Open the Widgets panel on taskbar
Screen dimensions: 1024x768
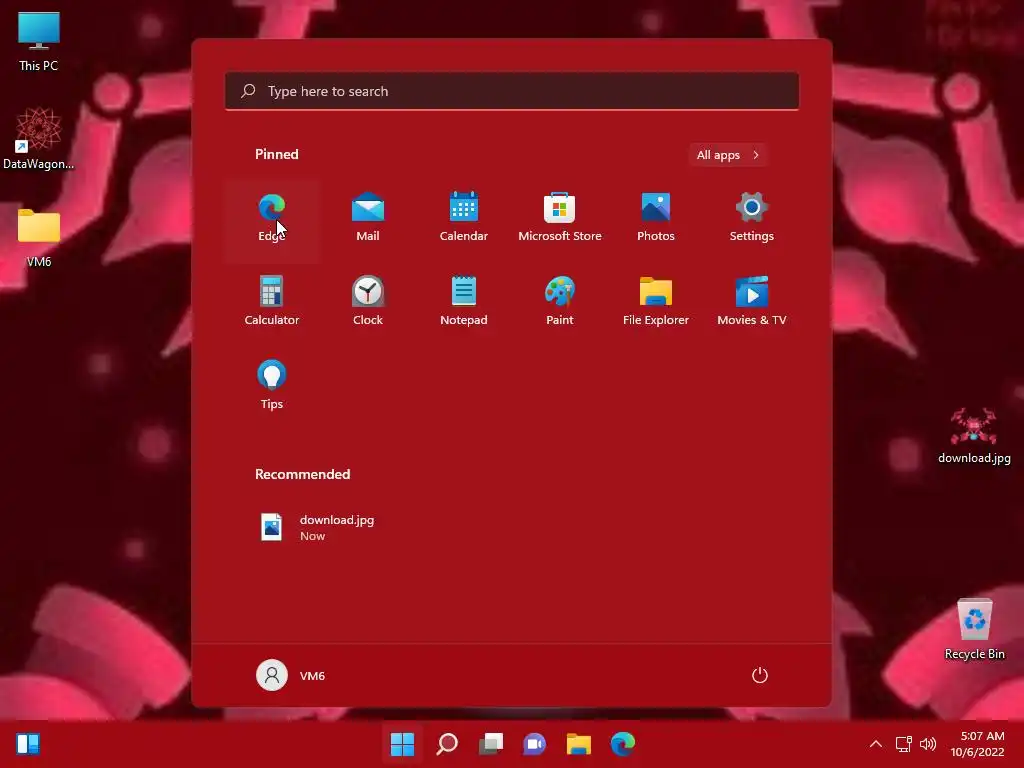tap(28, 744)
